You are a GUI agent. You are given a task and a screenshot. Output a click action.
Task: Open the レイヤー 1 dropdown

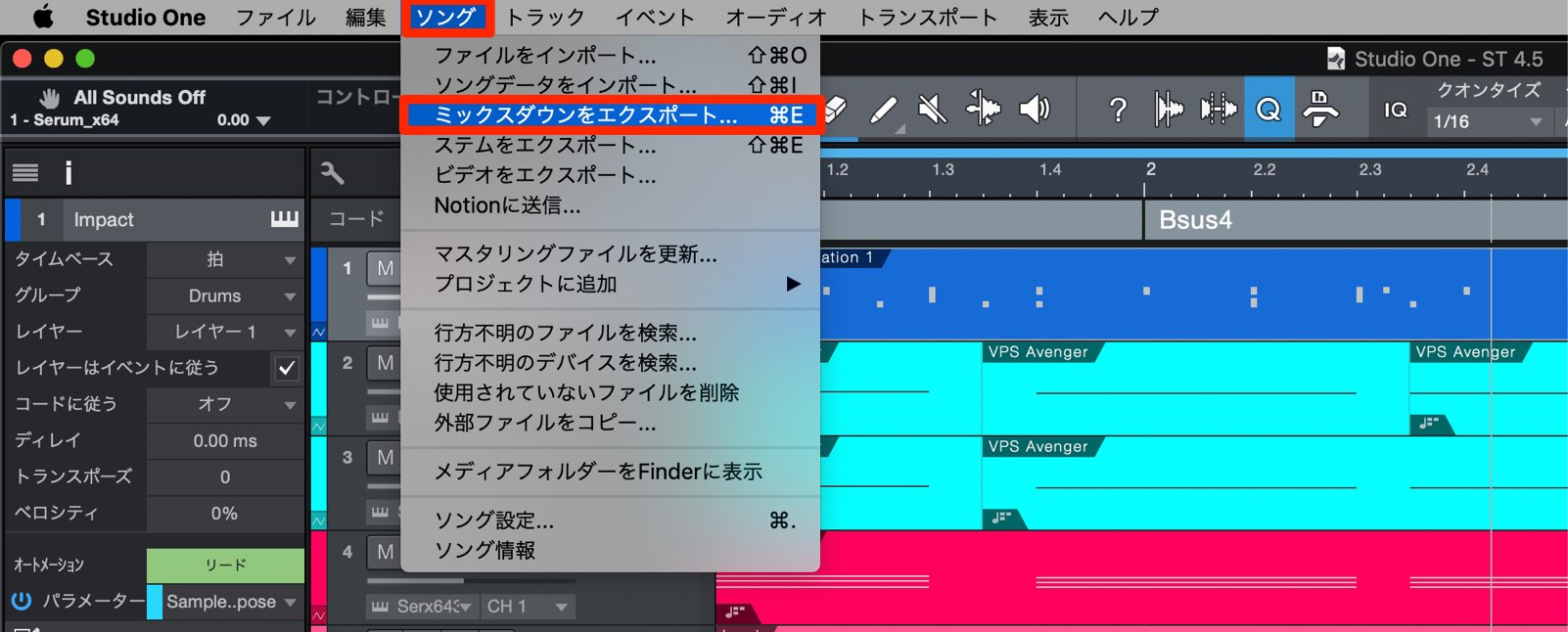(x=224, y=332)
